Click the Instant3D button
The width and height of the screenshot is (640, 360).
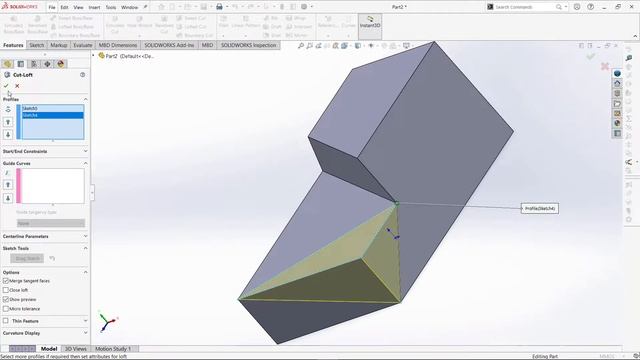[x=370, y=25]
